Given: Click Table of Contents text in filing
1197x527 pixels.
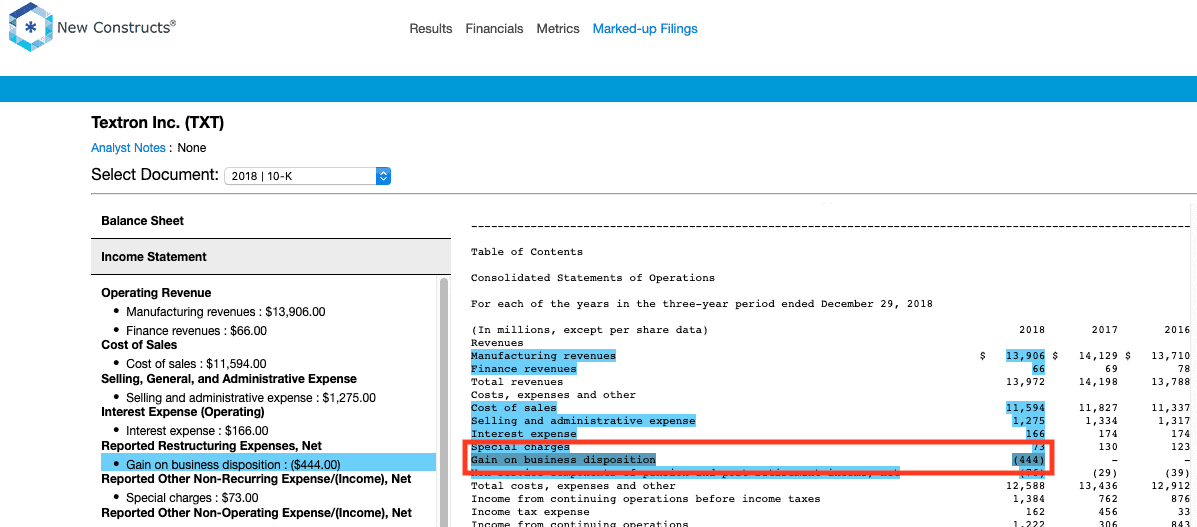Looking at the screenshot, I should pos(527,251).
